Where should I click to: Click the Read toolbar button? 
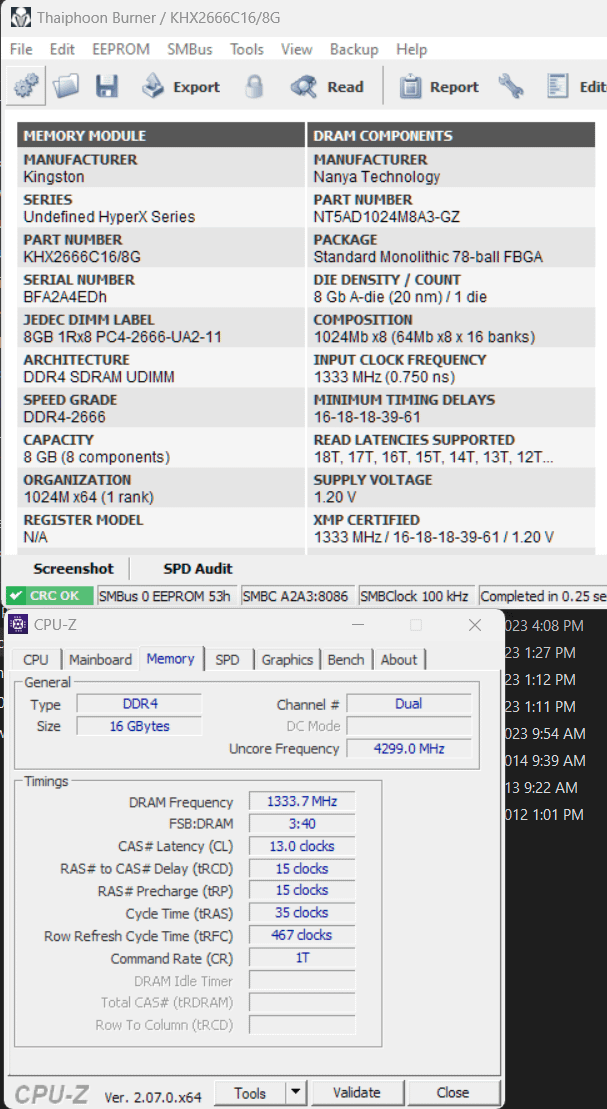(327, 87)
